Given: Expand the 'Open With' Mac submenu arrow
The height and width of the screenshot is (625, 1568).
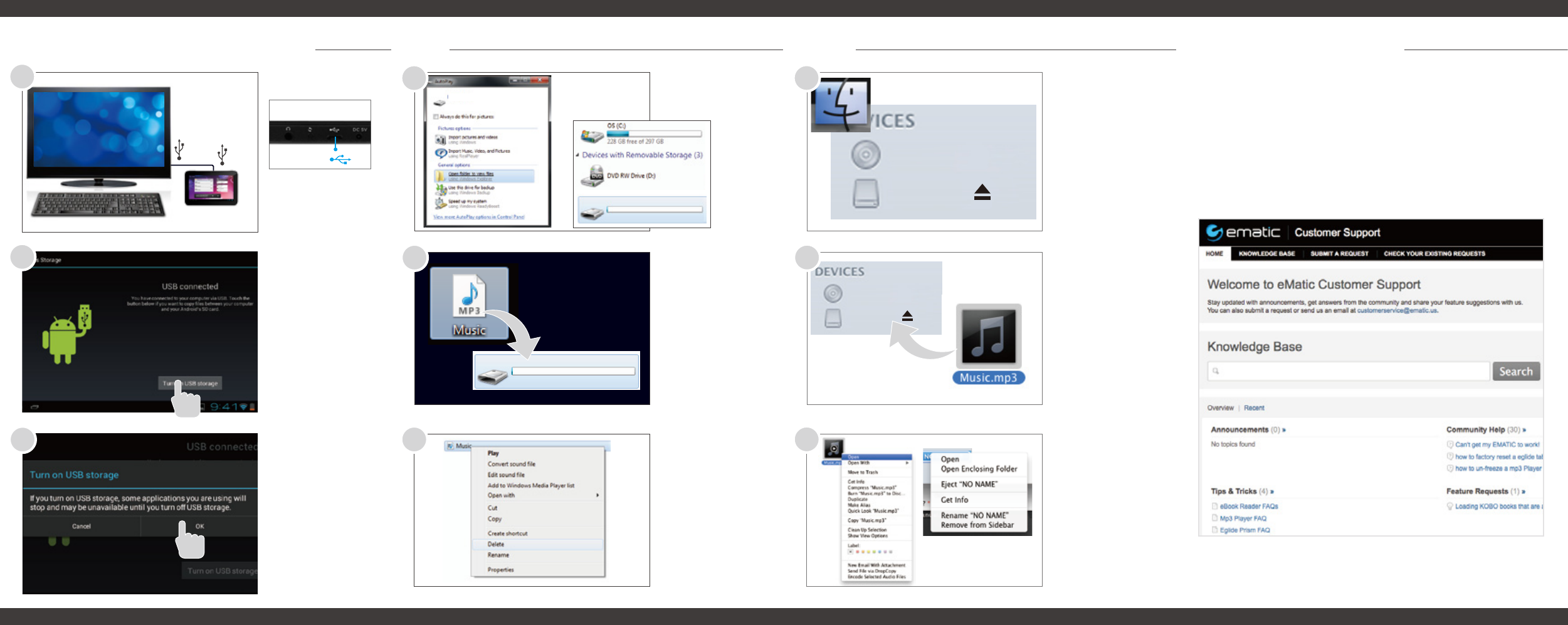Looking at the screenshot, I should [x=907, y=463].
